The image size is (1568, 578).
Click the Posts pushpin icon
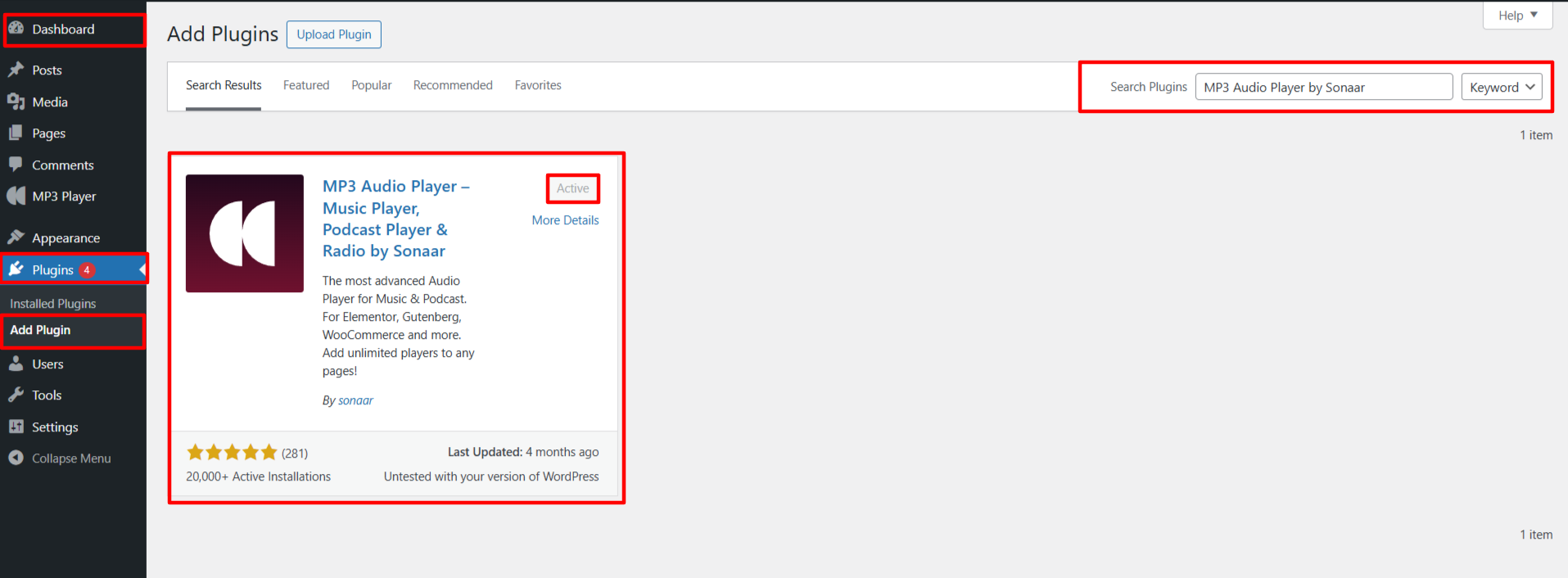coord(16,70)
